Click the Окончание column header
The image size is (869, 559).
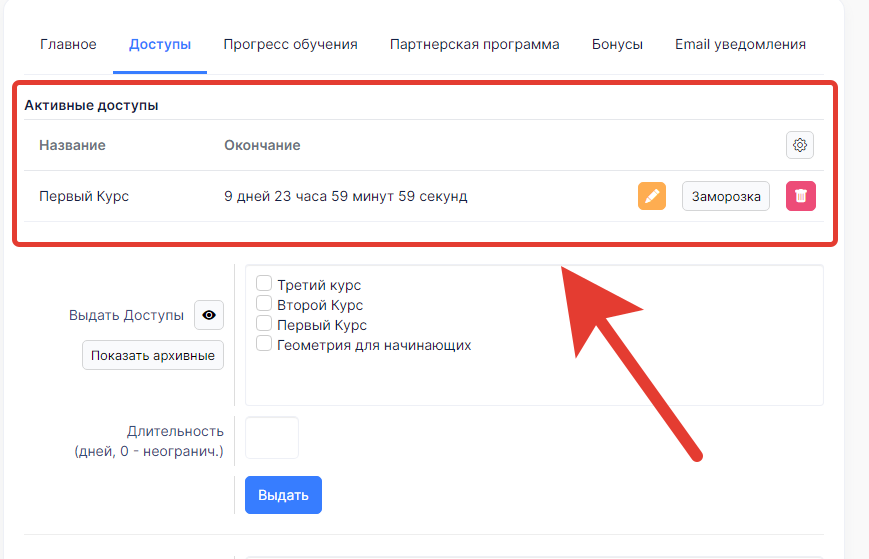click(262, 145)
